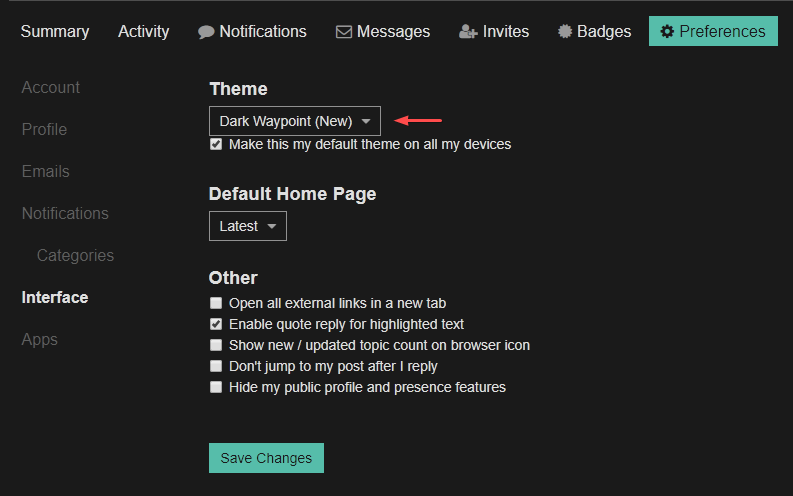This screenshot has height=496, width=793.
Task: Click the Badges certificate icon
Action: tap(566, 32)
